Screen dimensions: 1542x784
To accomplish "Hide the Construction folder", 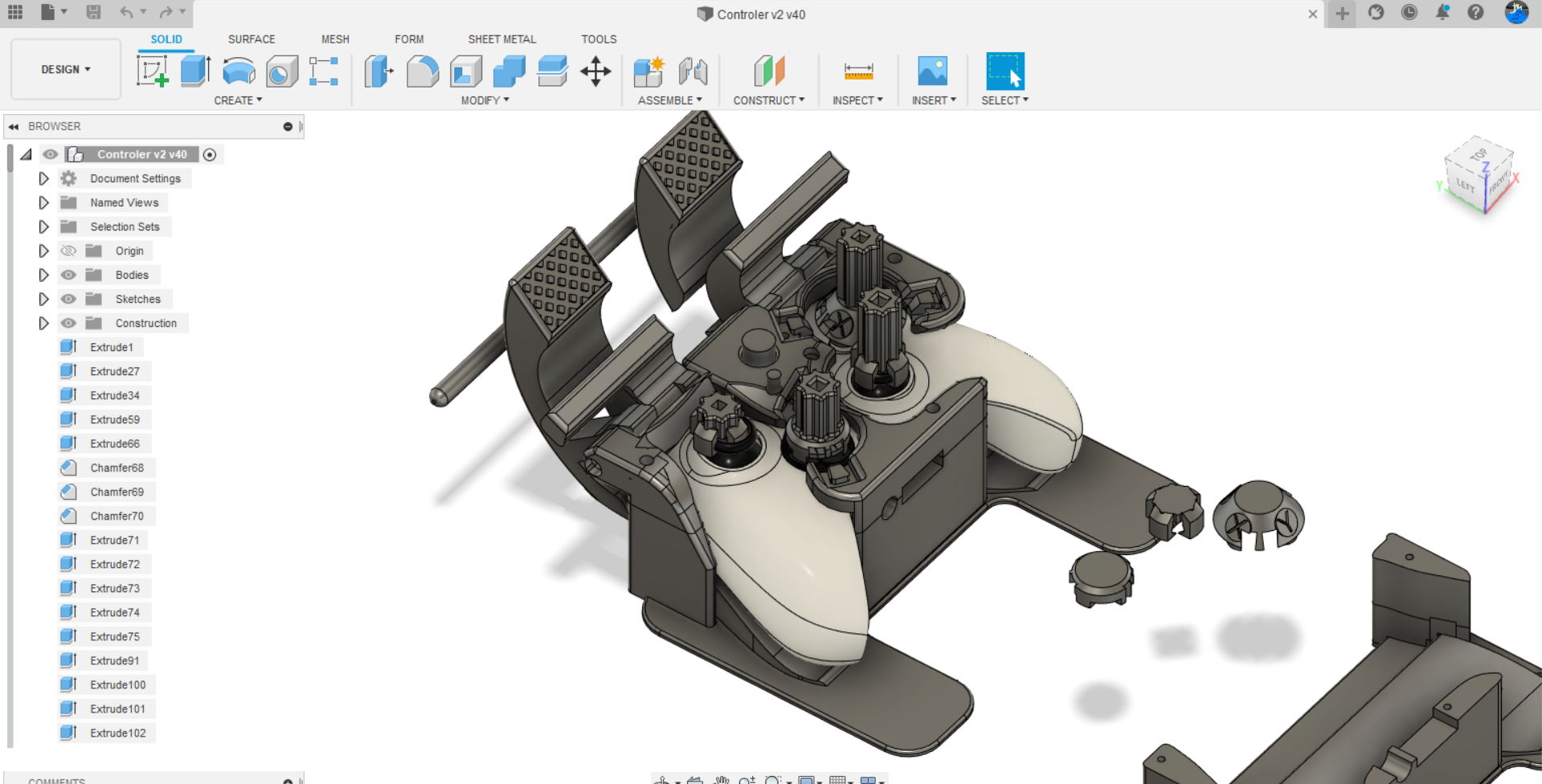I will point(68,323).
